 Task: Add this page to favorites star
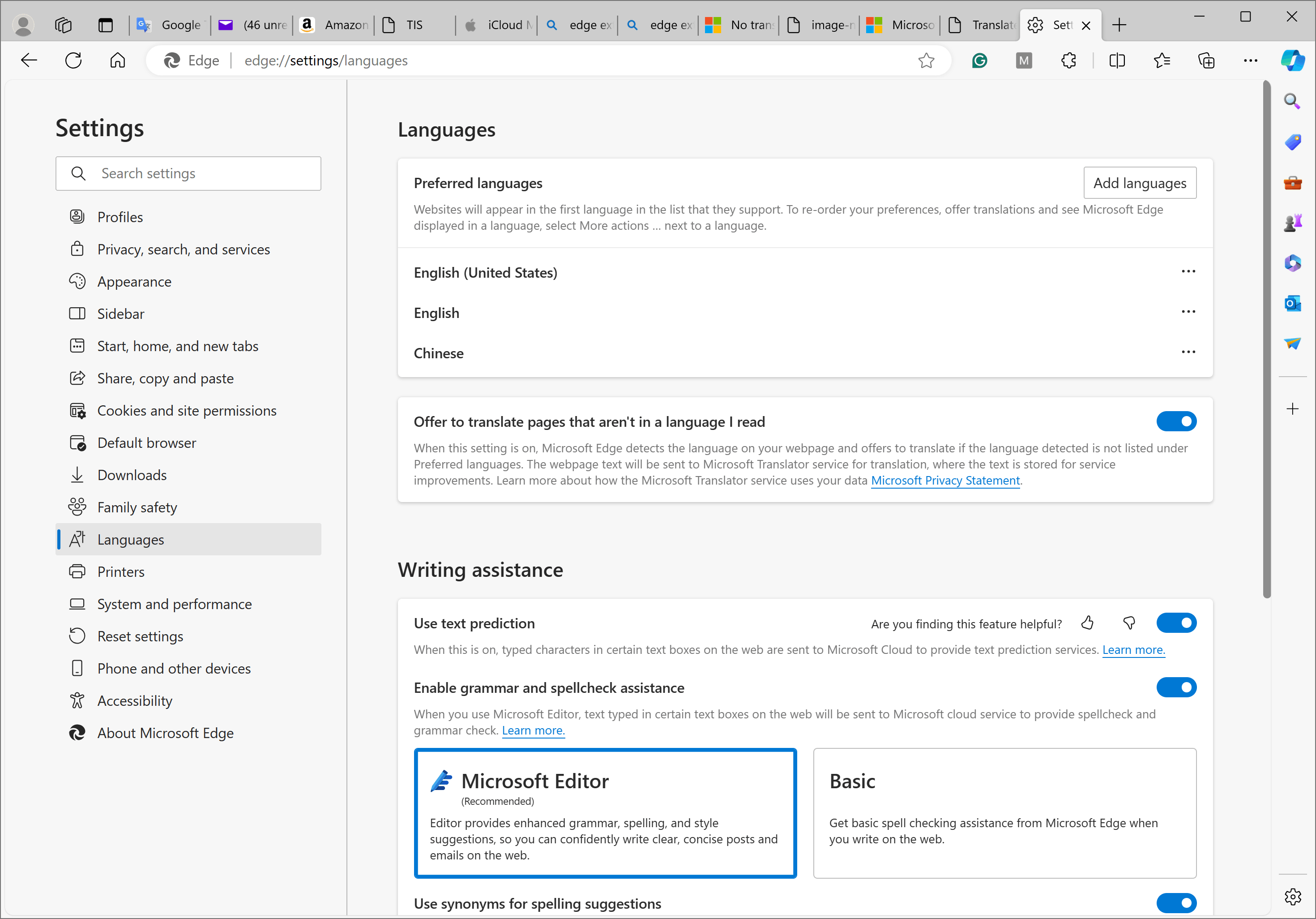[x=926, y=60]
